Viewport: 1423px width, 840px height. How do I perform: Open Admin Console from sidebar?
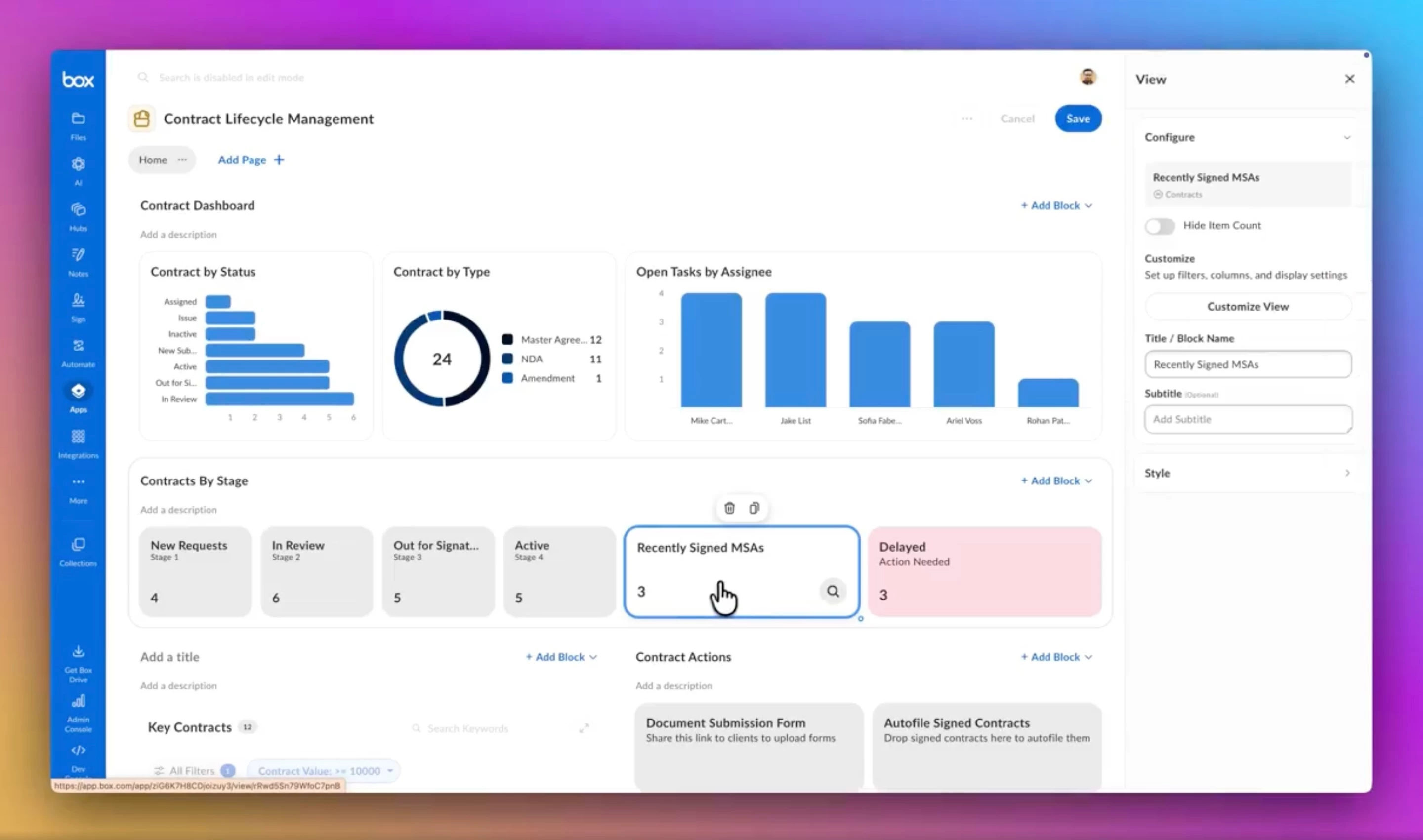(x=78, y=714)
